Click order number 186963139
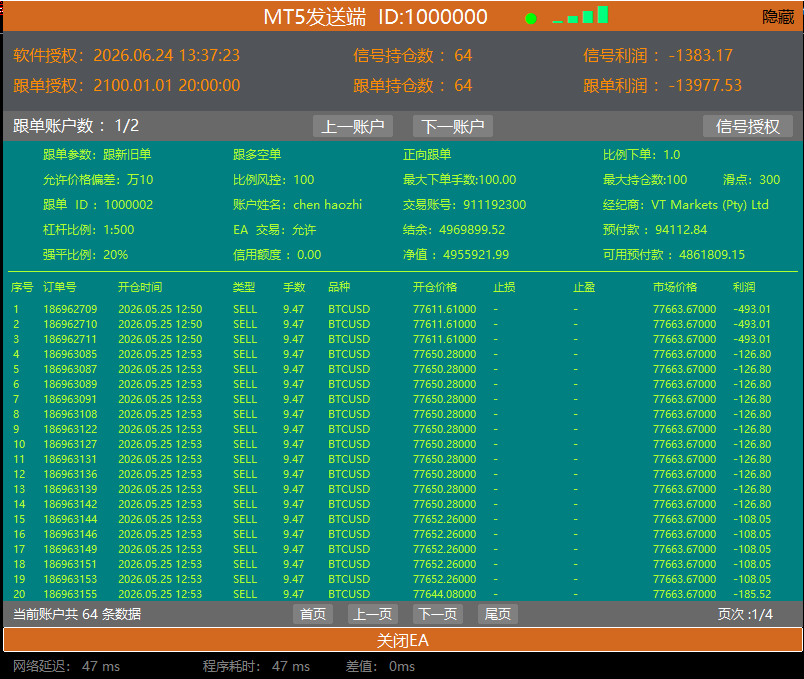Image resolution: width=804 pixels, height=679 pixels. tap(70, 489)
